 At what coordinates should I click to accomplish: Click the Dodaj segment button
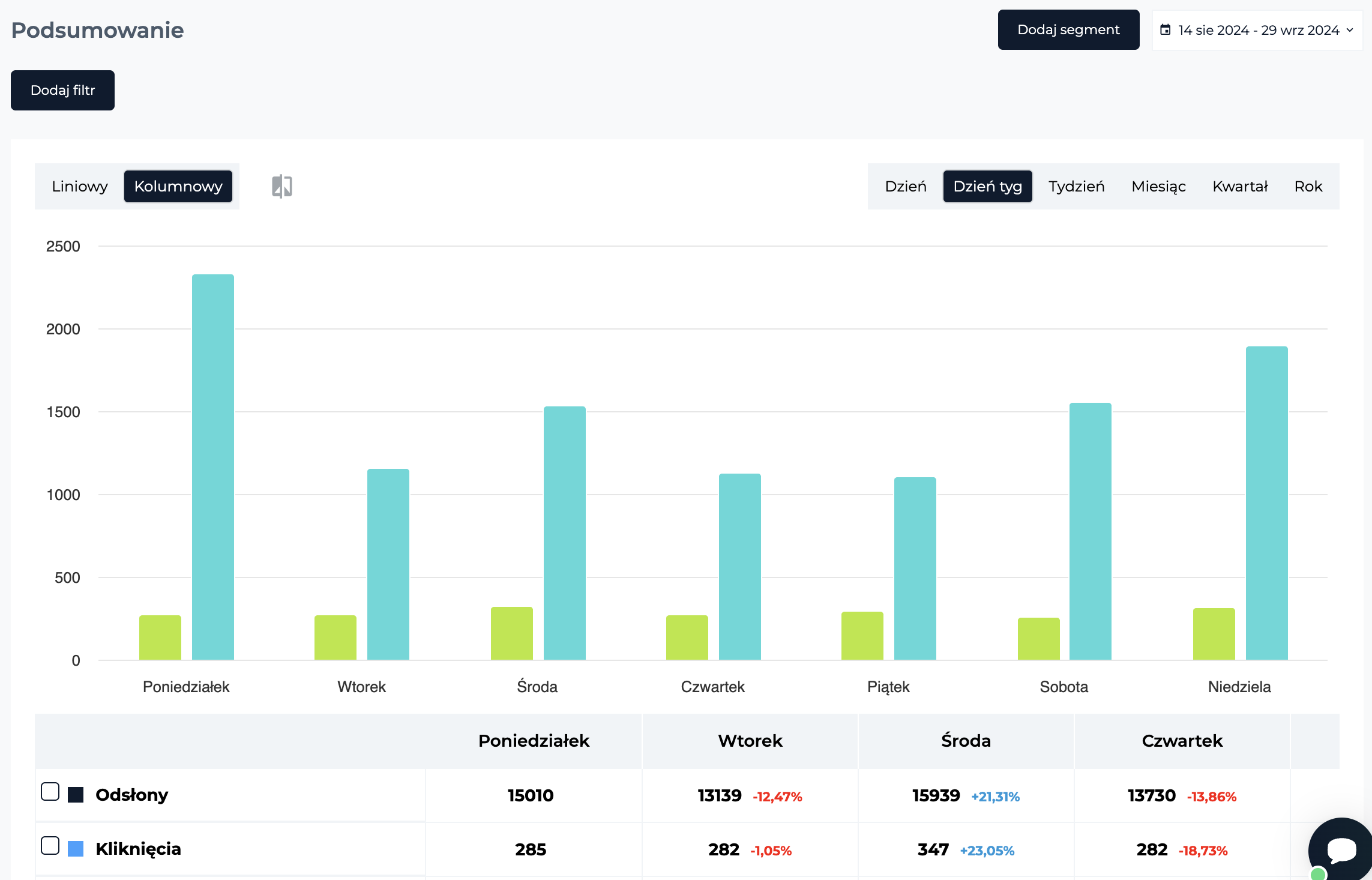tap(1068, 29)
